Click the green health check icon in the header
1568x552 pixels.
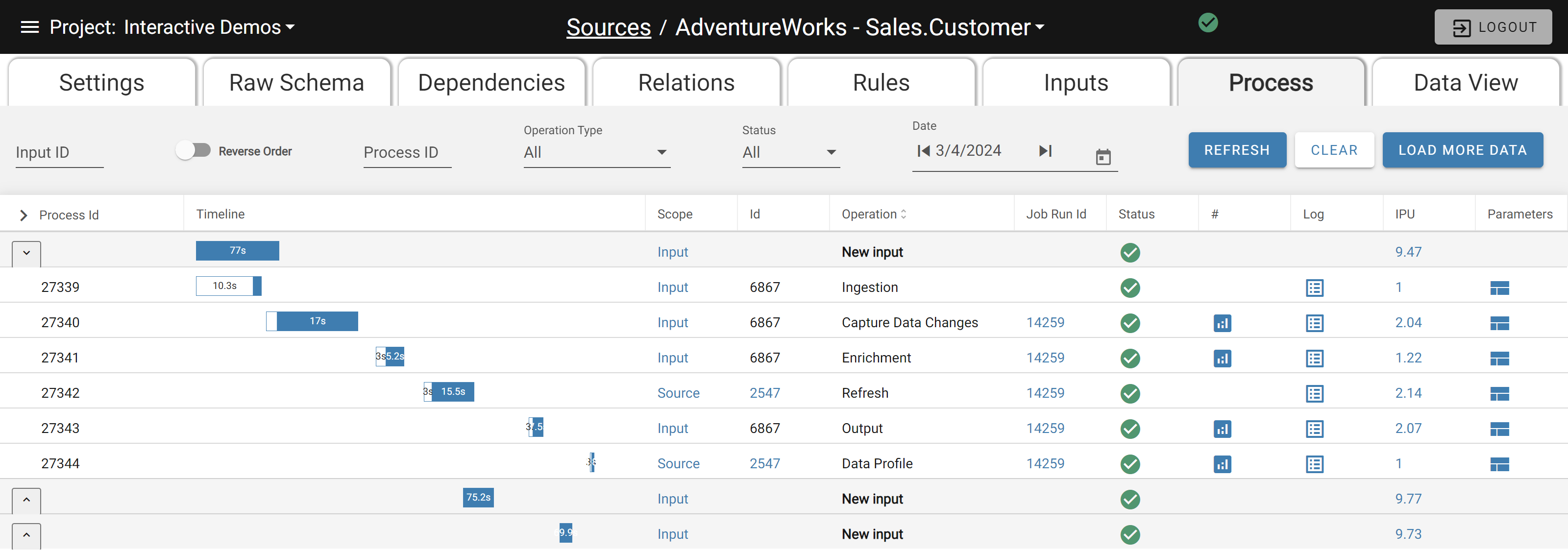coord(1208,23)
